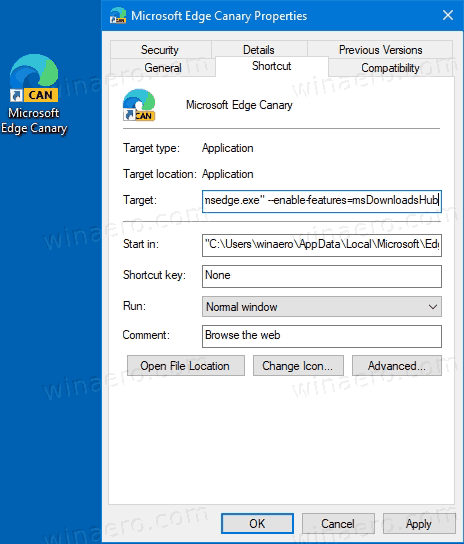Select the Shortcut tab

[272, 66]
